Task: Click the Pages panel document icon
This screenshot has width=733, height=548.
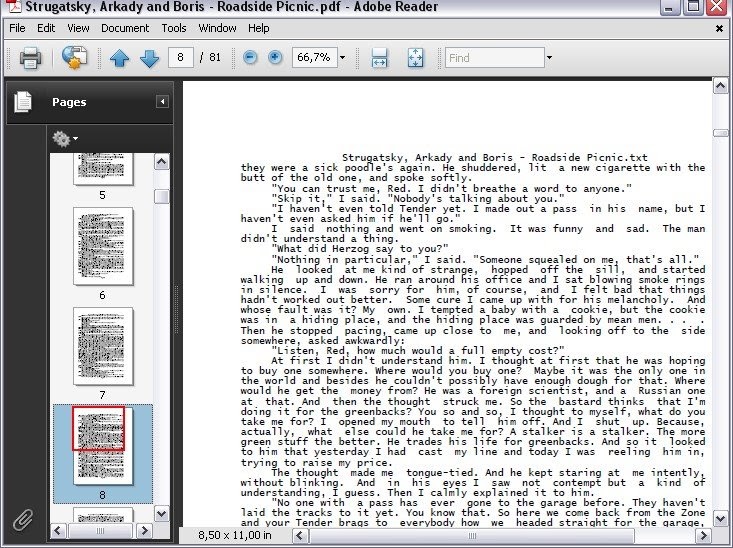Action: click(x=23, y=102)
